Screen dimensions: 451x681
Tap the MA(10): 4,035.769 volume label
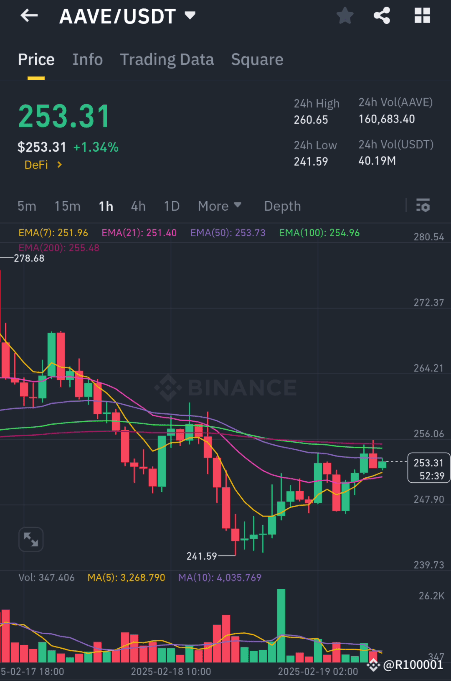[x=220, y=578]
